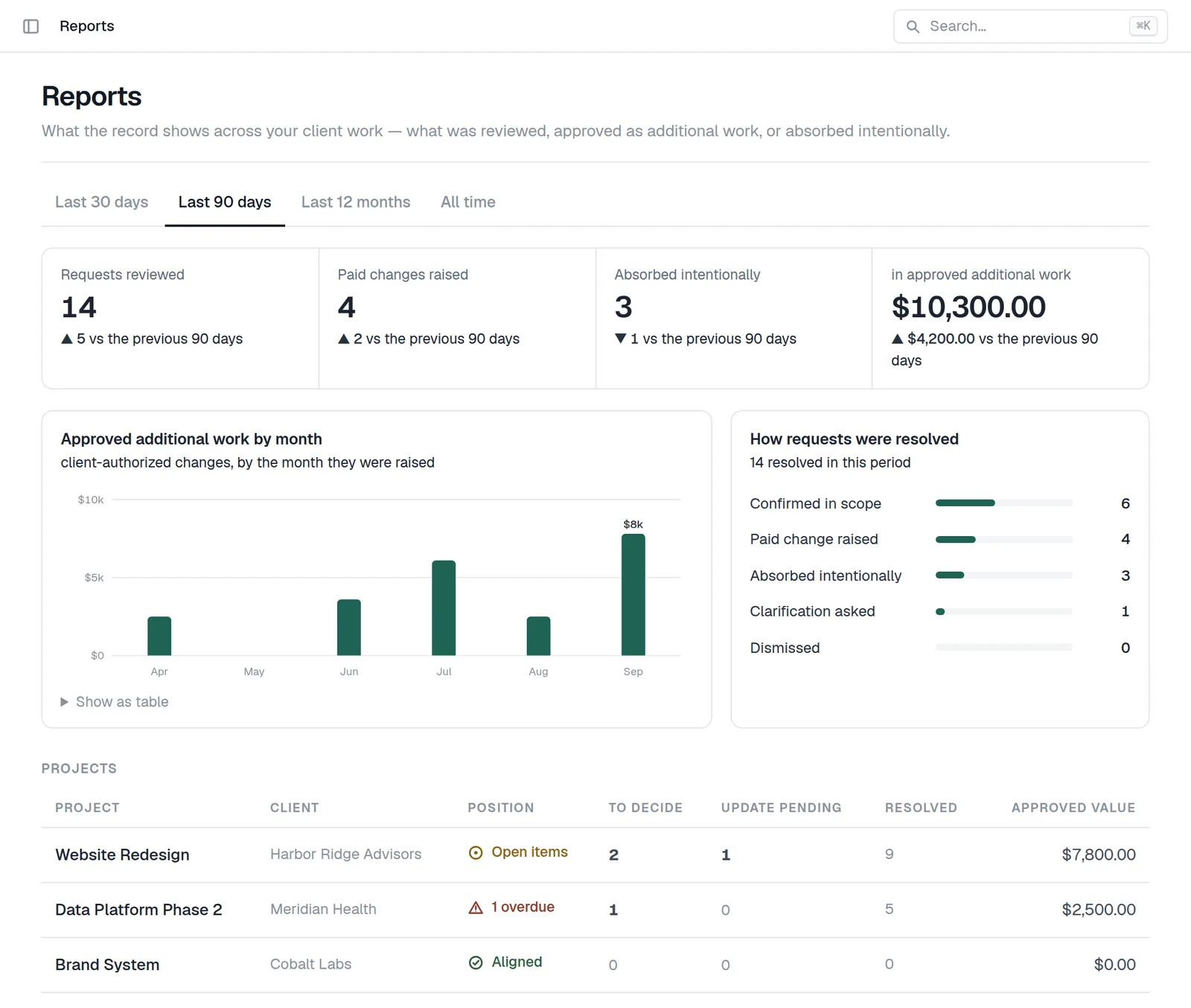The width and height of the screenshot is (1191, 1008).
Task: Click the Sep bar in the chart
Action: tap(633, 595)
